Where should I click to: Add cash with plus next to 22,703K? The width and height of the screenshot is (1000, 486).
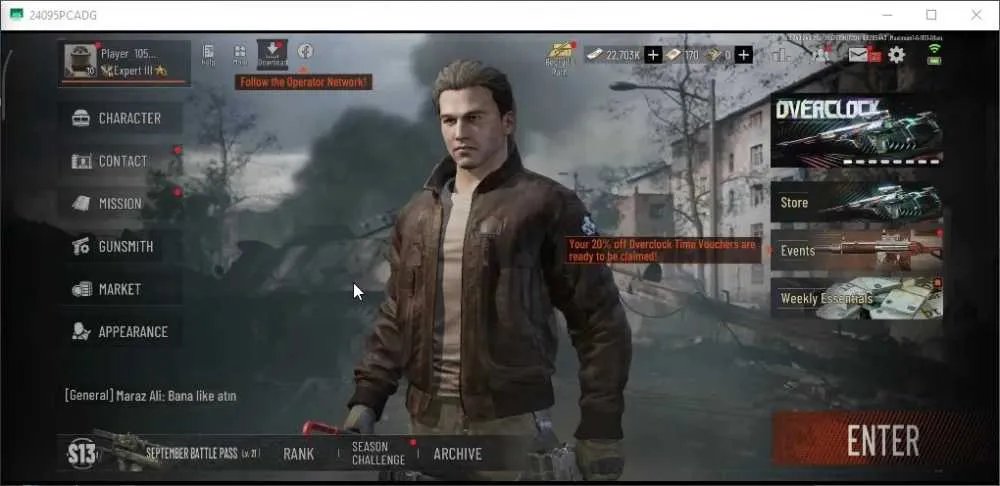(x=652, y=55)
